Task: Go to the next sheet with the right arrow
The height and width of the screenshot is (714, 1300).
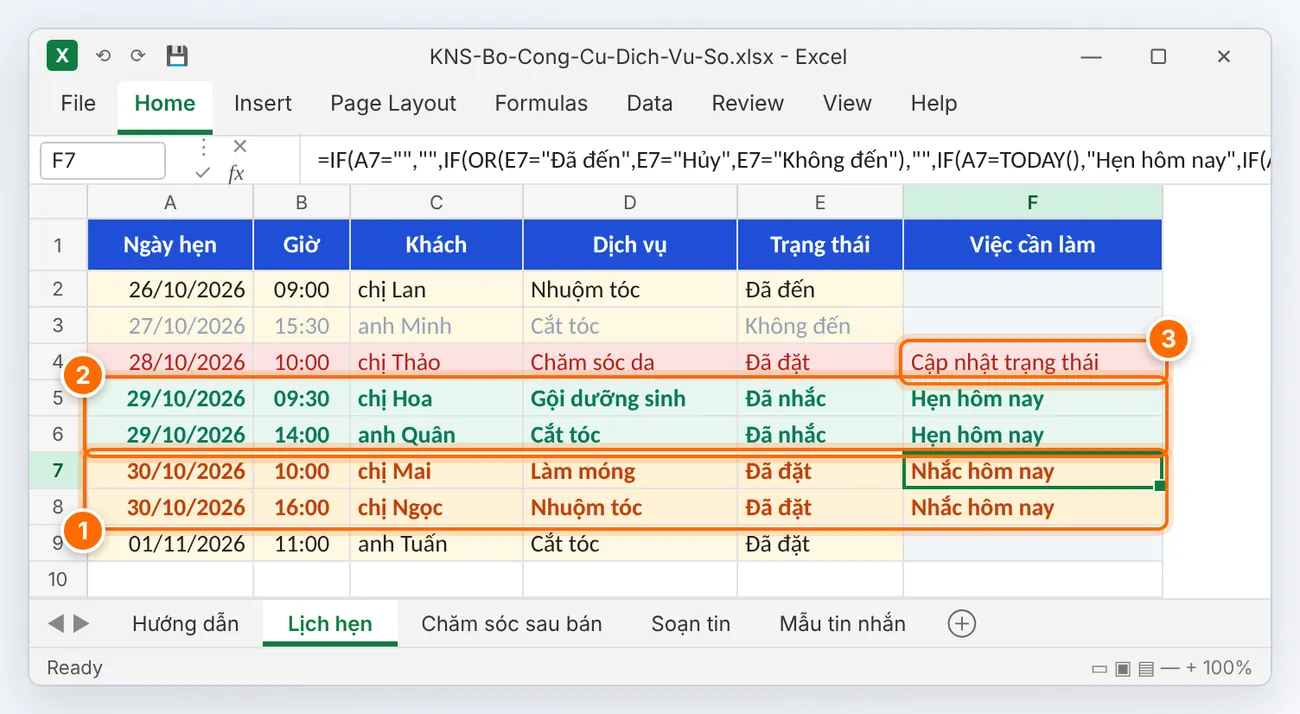Action: (81, 624)
